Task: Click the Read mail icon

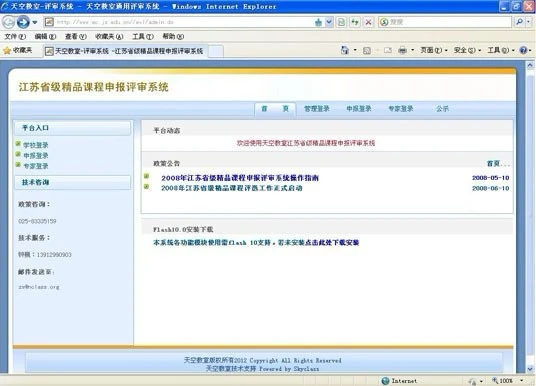Action: (x=388, y=51)
